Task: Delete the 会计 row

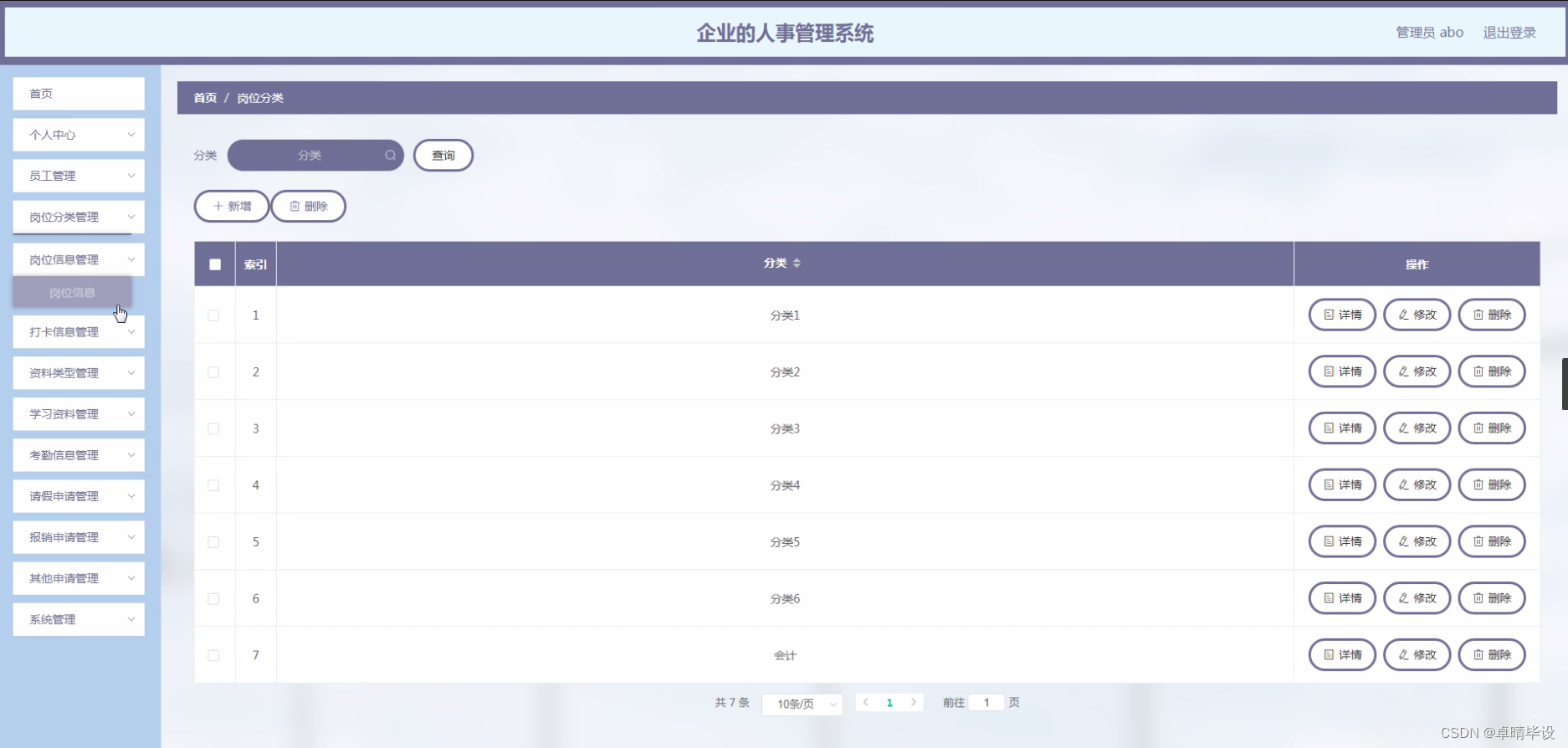Action: [x=1492, y=655]
